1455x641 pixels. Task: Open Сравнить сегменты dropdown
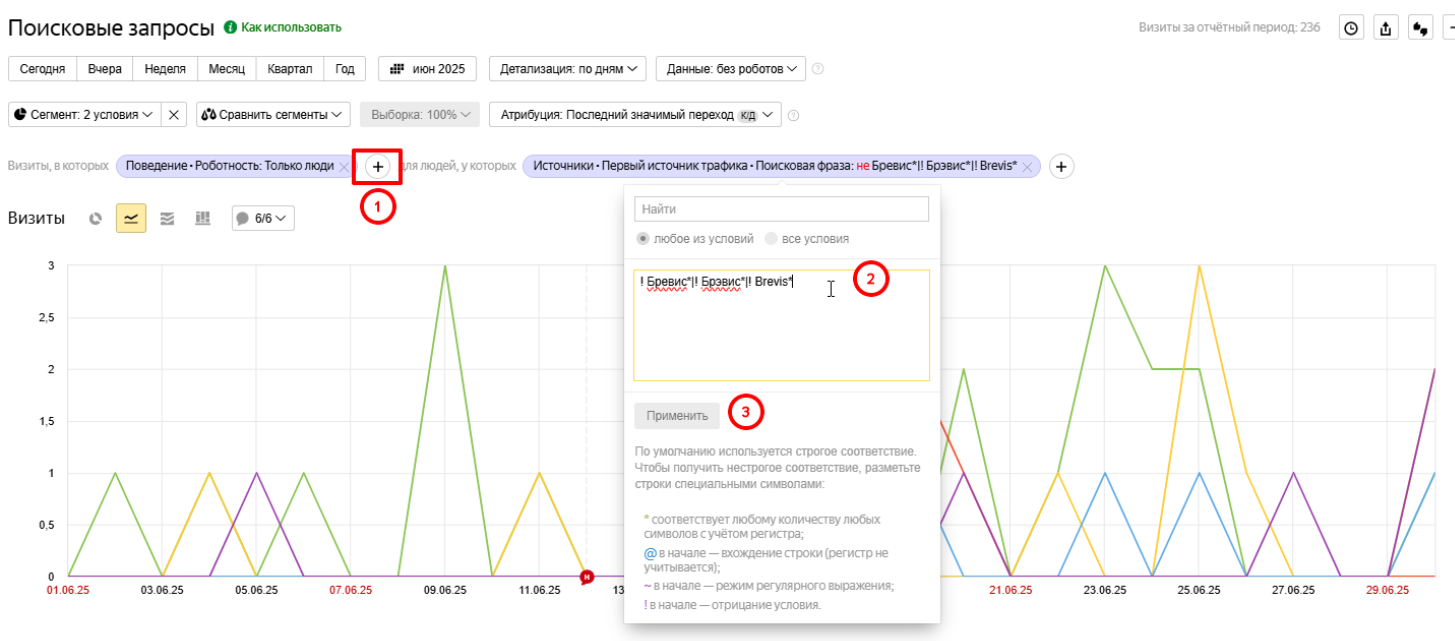coord(273,115)
